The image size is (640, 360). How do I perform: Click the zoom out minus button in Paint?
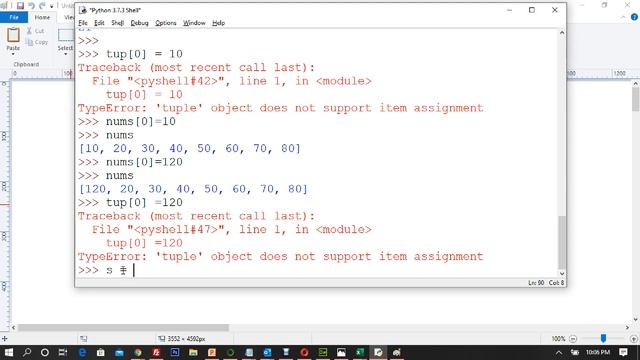click(573, 339)
